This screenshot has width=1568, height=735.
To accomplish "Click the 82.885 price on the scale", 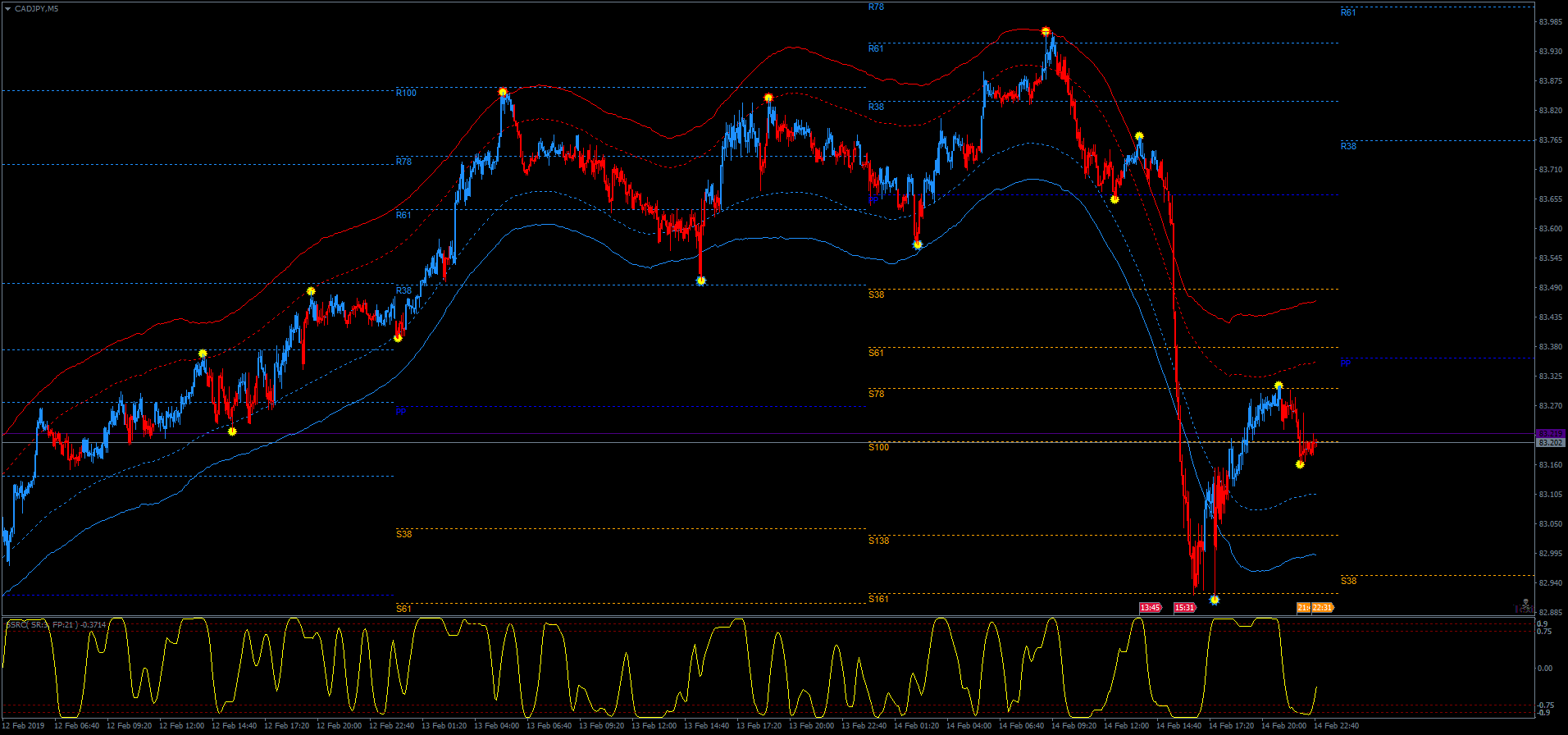I will [x=1550, y=613].
